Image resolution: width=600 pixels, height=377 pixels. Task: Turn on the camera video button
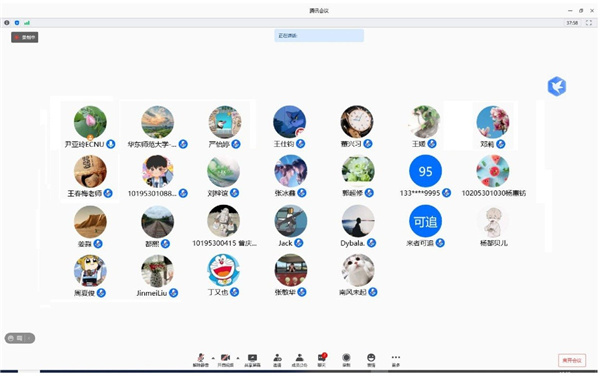click(225, 360)
